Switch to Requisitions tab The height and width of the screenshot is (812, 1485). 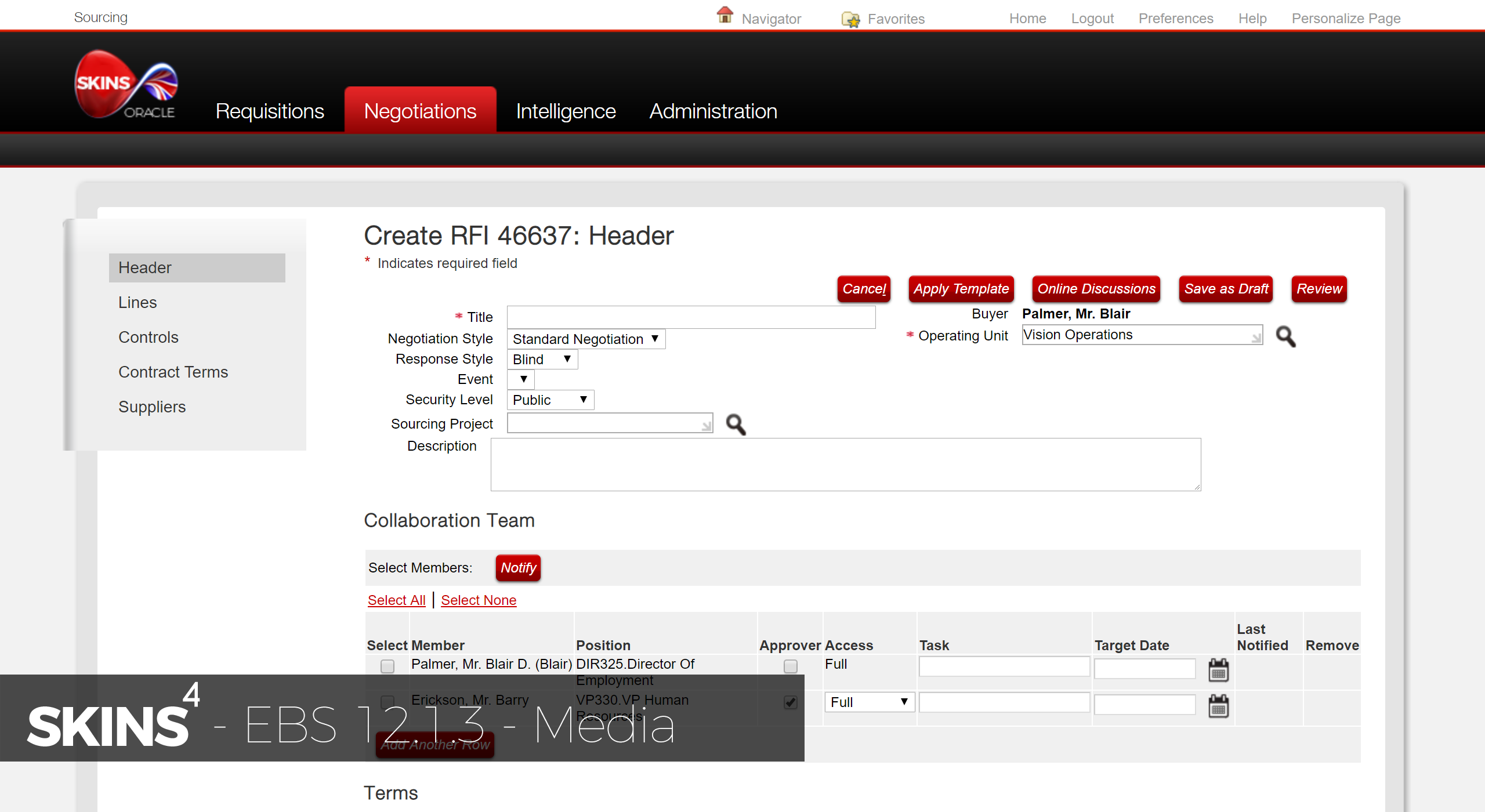270,111
